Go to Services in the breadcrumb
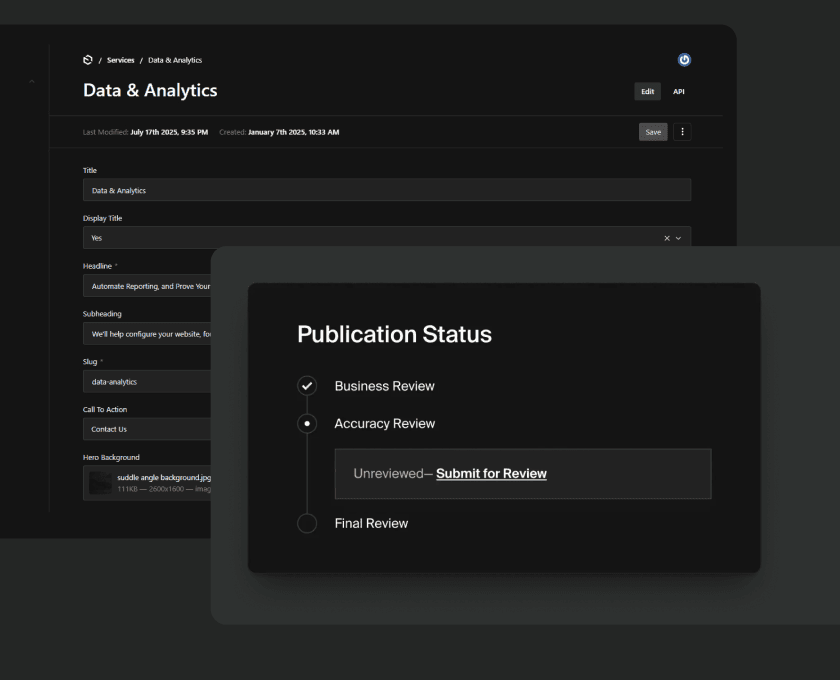Viewport: 840px width, 680px height. (121, 60)
